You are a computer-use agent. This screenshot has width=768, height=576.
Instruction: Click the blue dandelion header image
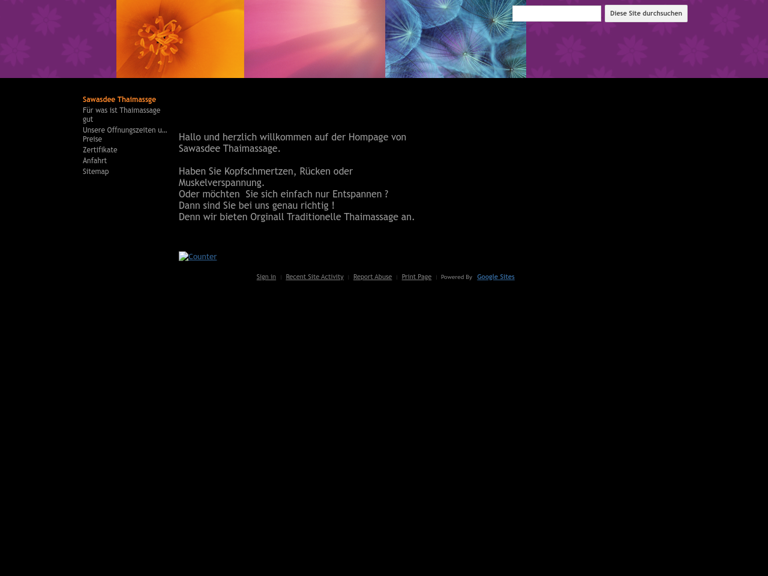pos(456,39)
